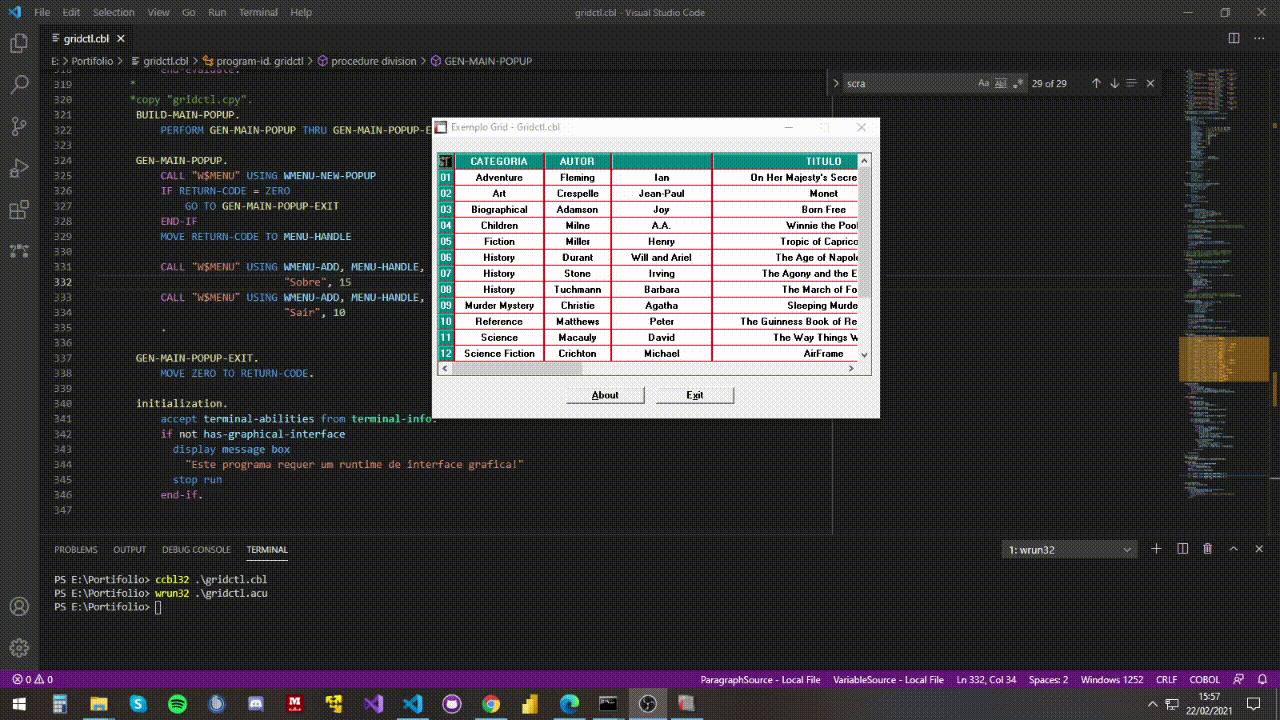Open the Source Control view
The height and width of the screenshot is (720, 1280).
(19, 126)
